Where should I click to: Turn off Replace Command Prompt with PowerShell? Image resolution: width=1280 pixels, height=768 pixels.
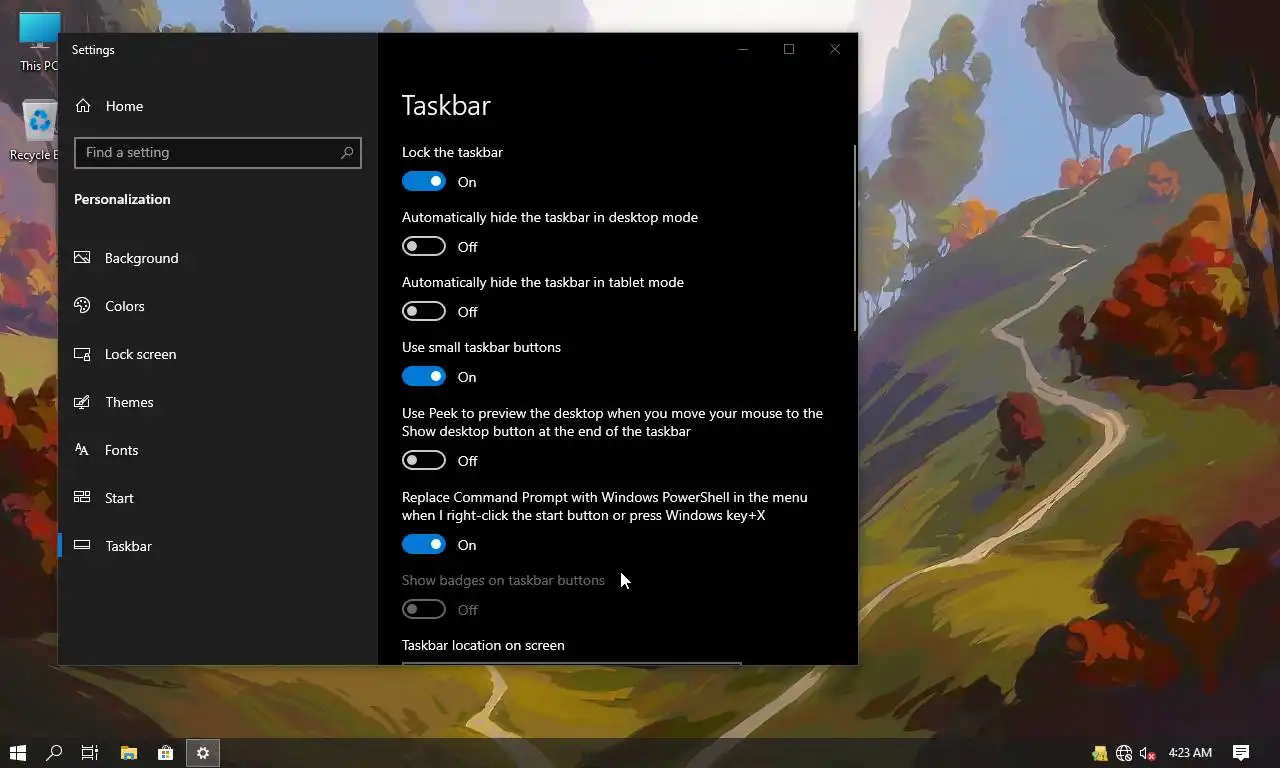[x=424, y=545]
